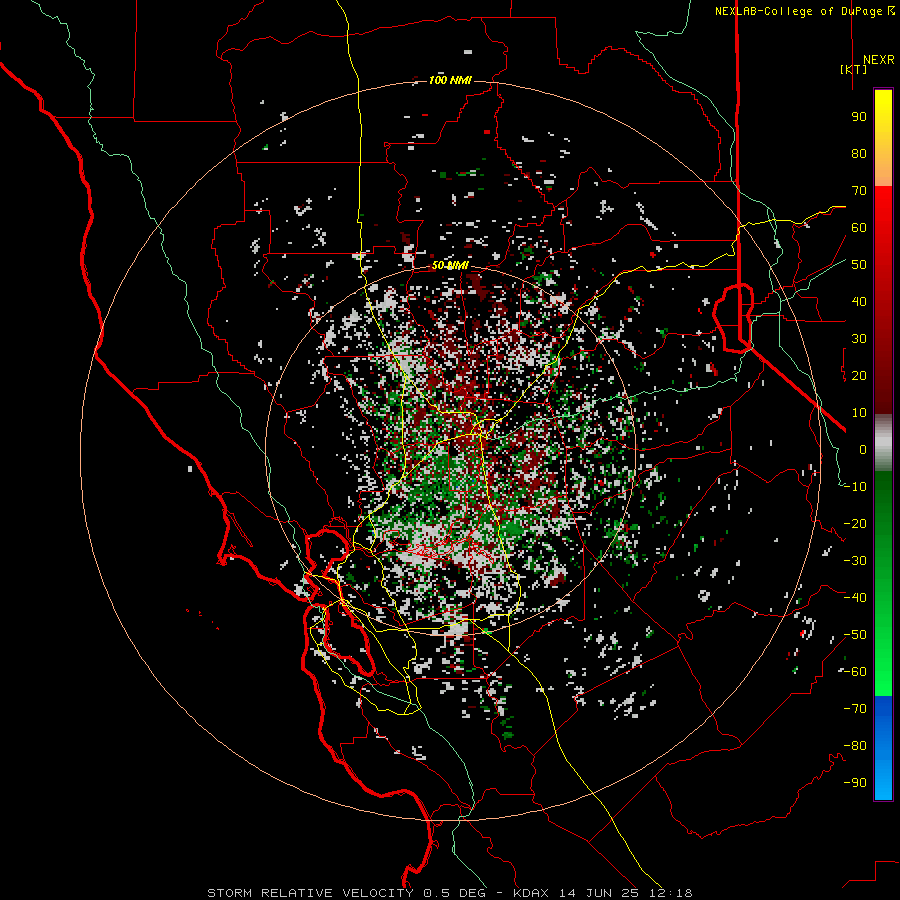Click the 0 value on velocity scale

tap(863, 449)
